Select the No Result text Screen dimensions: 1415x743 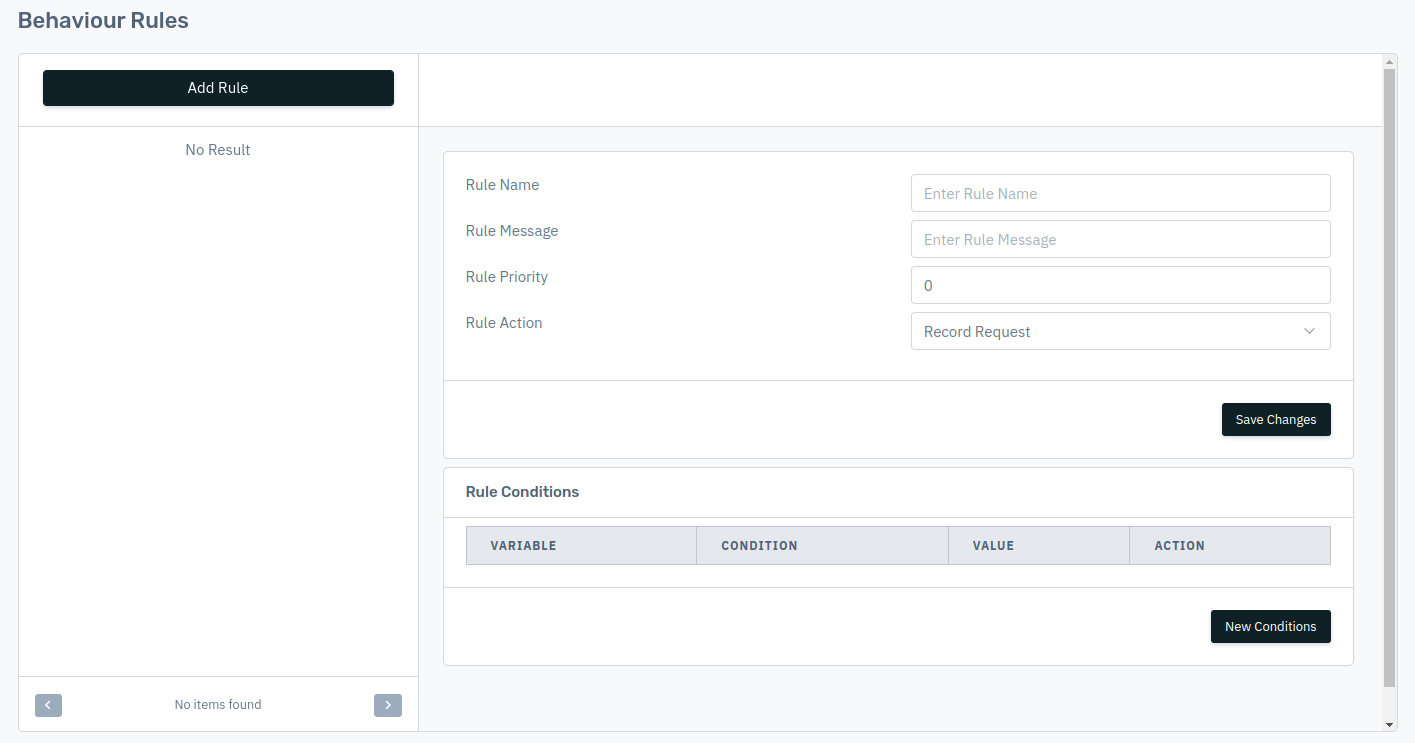pyautogui.click(x=218, y=150)
